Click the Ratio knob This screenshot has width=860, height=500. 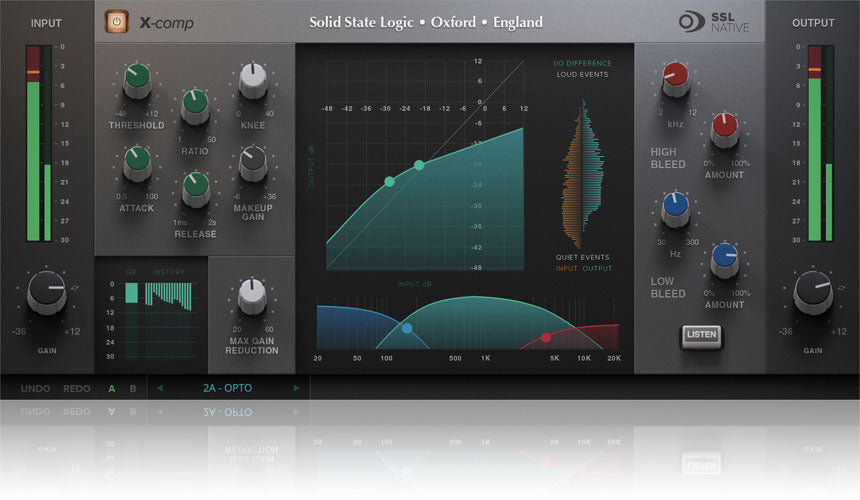(195, 106)
